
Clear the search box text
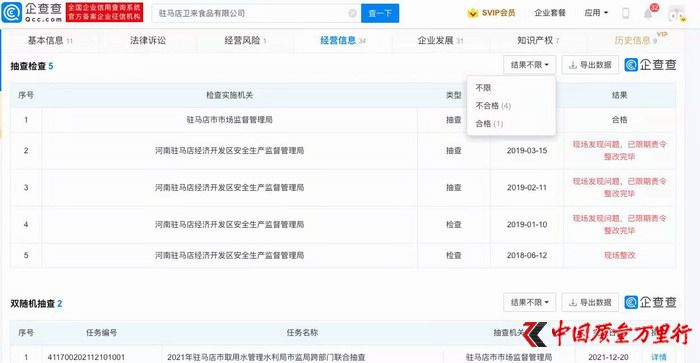pos(352,13)
